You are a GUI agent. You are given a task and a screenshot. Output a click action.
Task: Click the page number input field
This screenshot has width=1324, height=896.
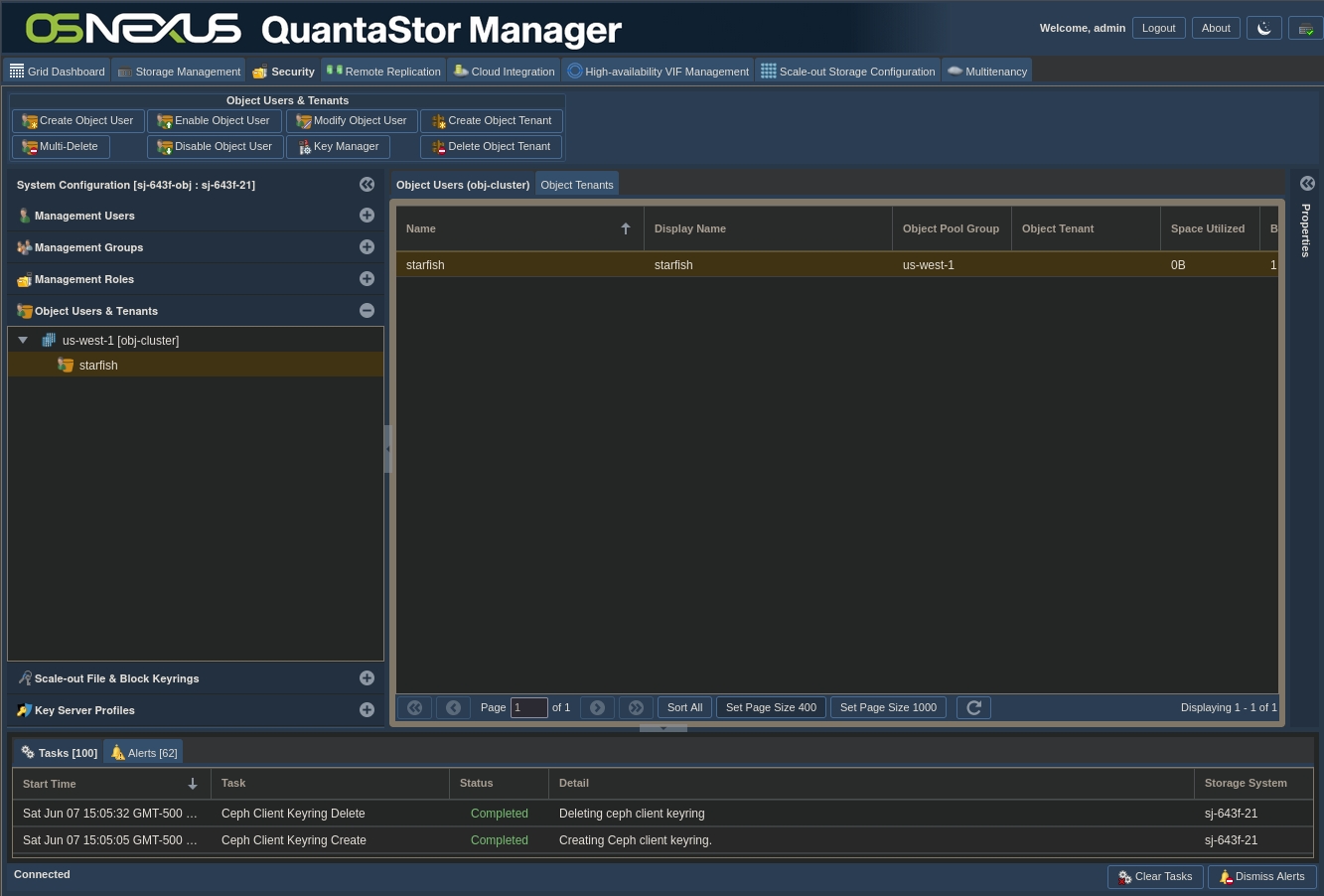528,707
